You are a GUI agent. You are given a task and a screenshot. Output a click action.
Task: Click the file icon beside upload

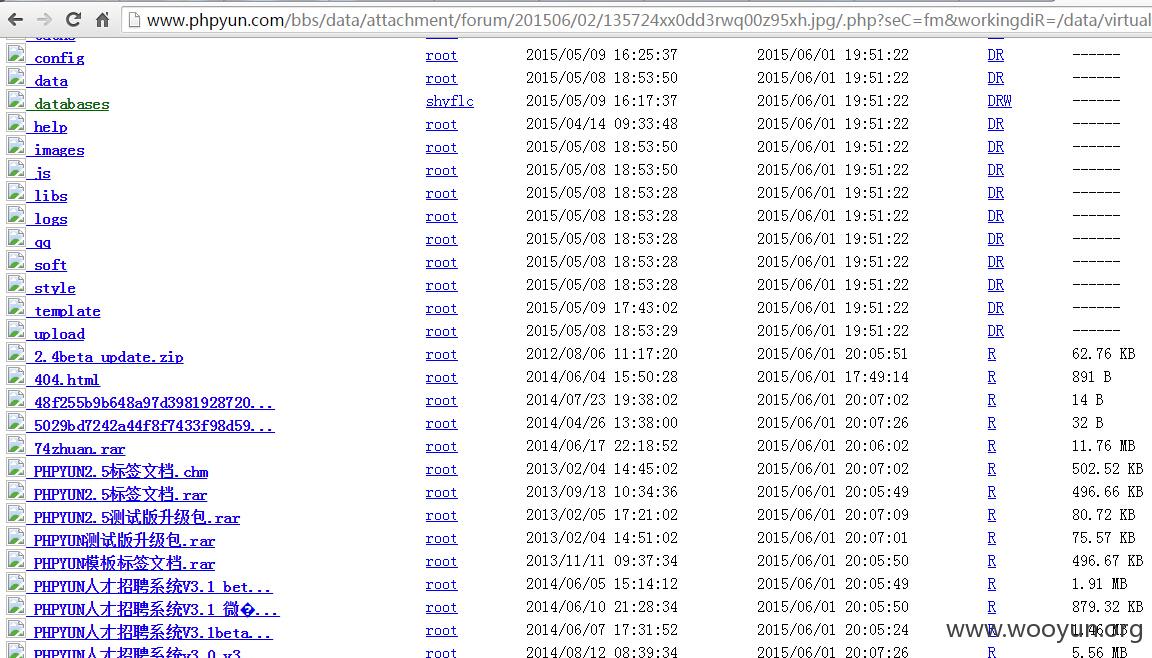[x=16, y=330]
